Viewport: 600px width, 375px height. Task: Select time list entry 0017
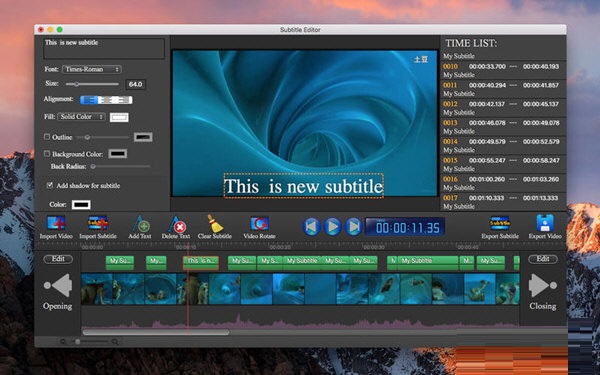503,202
